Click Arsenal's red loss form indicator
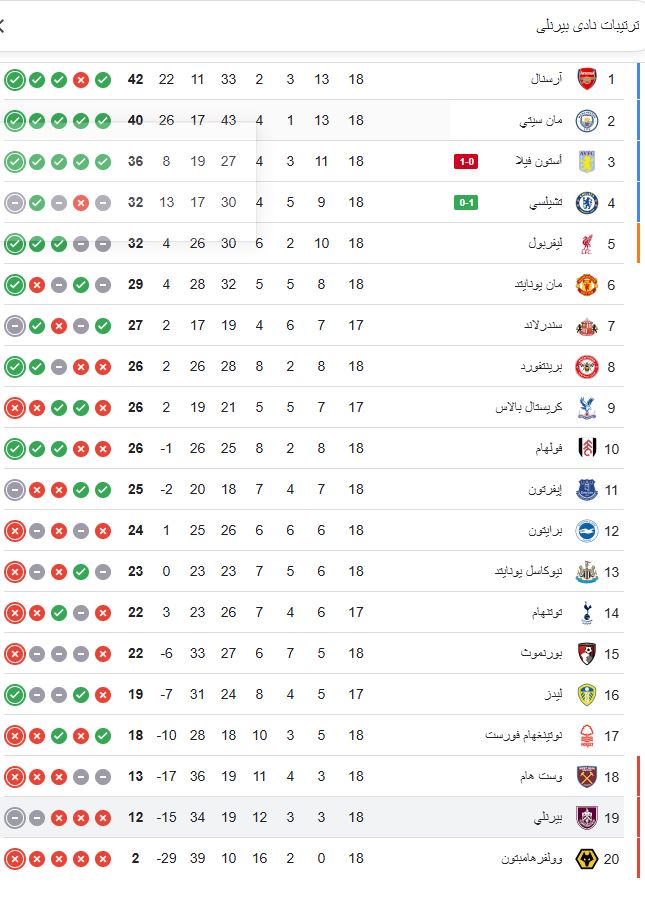The image size is (645, 902). pos(81,80)
